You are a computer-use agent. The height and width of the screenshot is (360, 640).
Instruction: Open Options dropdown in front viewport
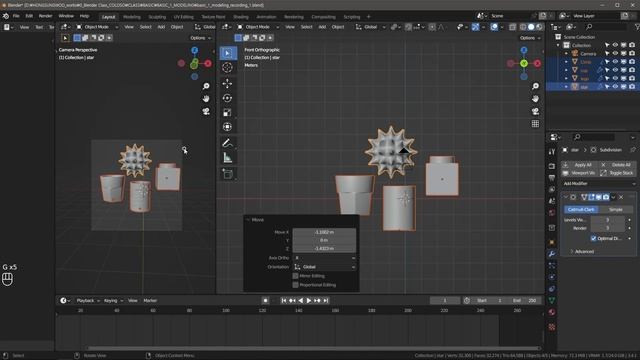coord(530,38)
